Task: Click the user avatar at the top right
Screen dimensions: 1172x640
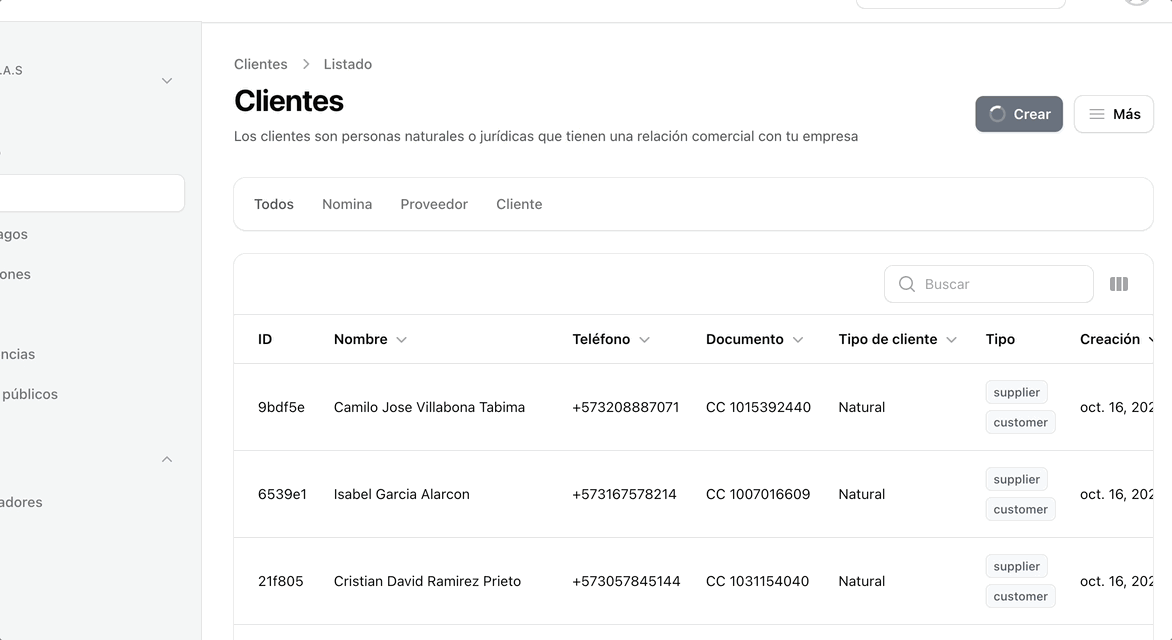Action: point(1135,2)
